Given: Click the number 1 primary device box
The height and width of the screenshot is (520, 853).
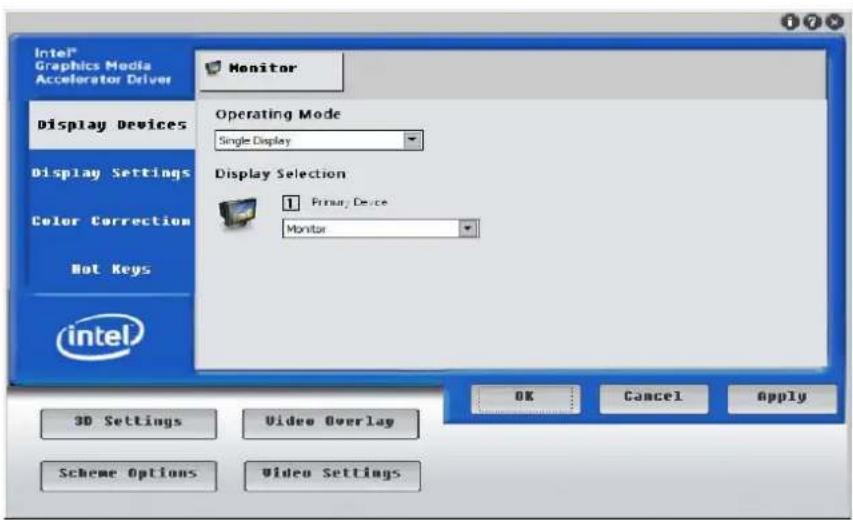Looking at the screenshot, I should [x=290, y=203].
